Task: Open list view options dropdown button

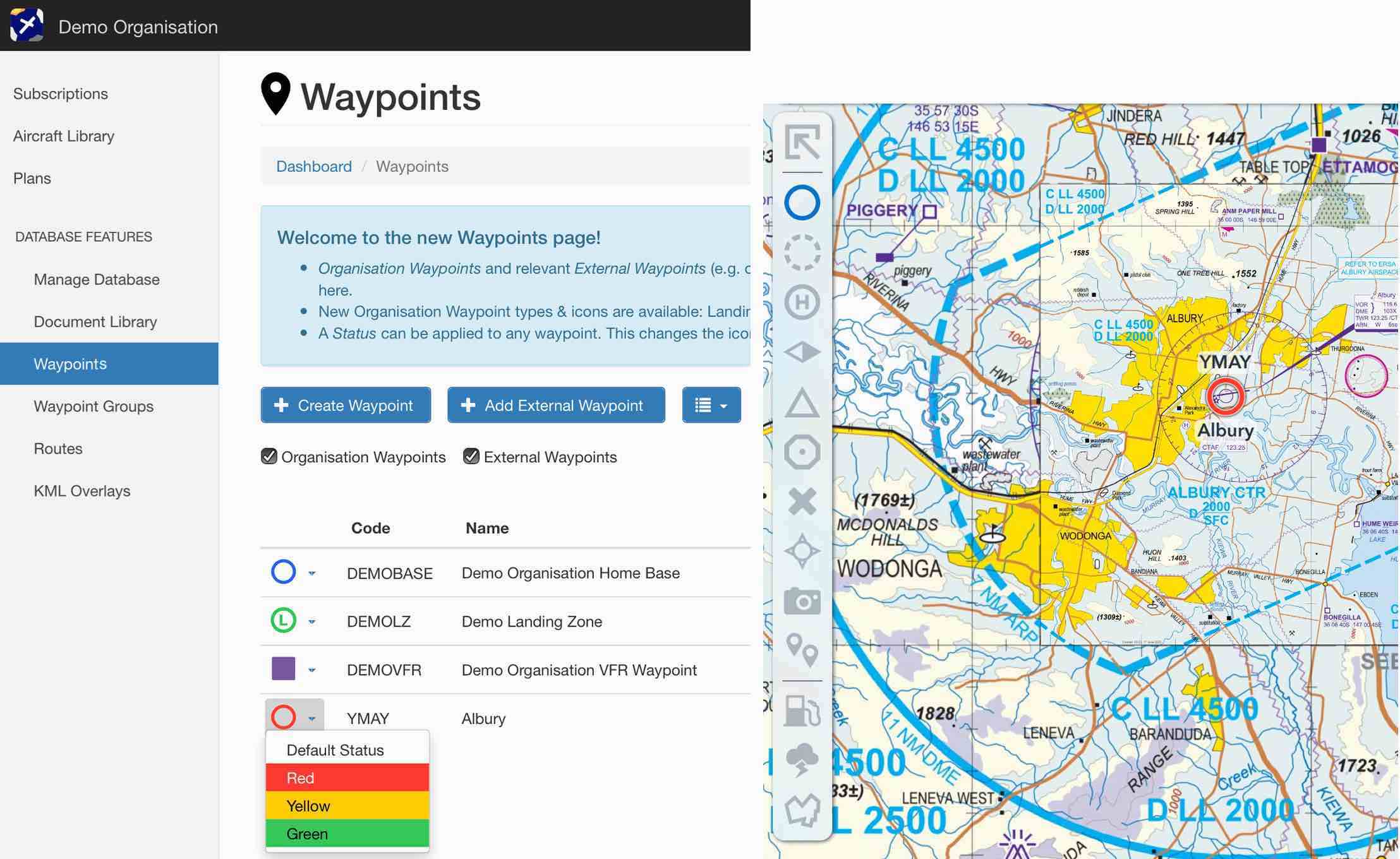Action: coord(711,405)
